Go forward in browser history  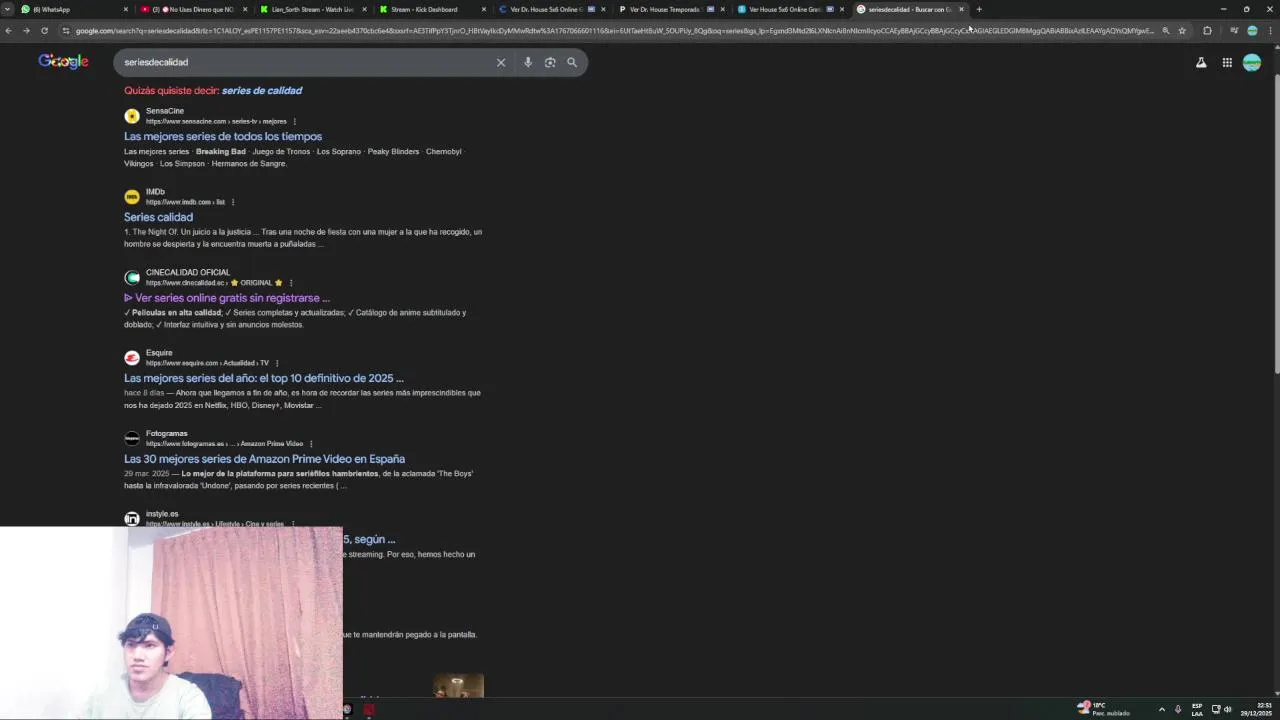click(x=26, y=30)
